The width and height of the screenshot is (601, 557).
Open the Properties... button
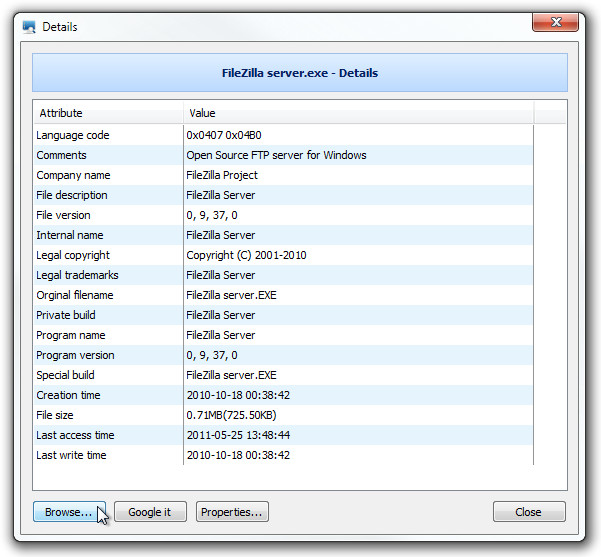click(232, 511)
